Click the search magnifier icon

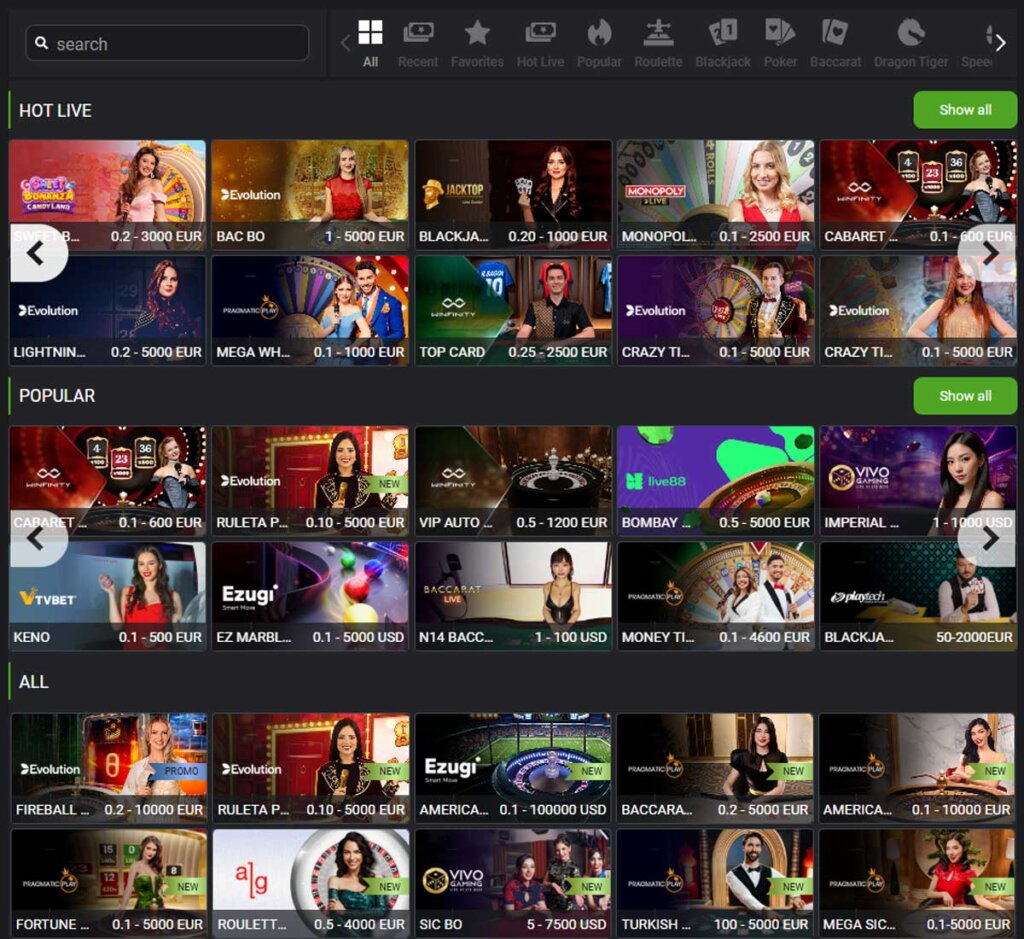pos(41,43)
